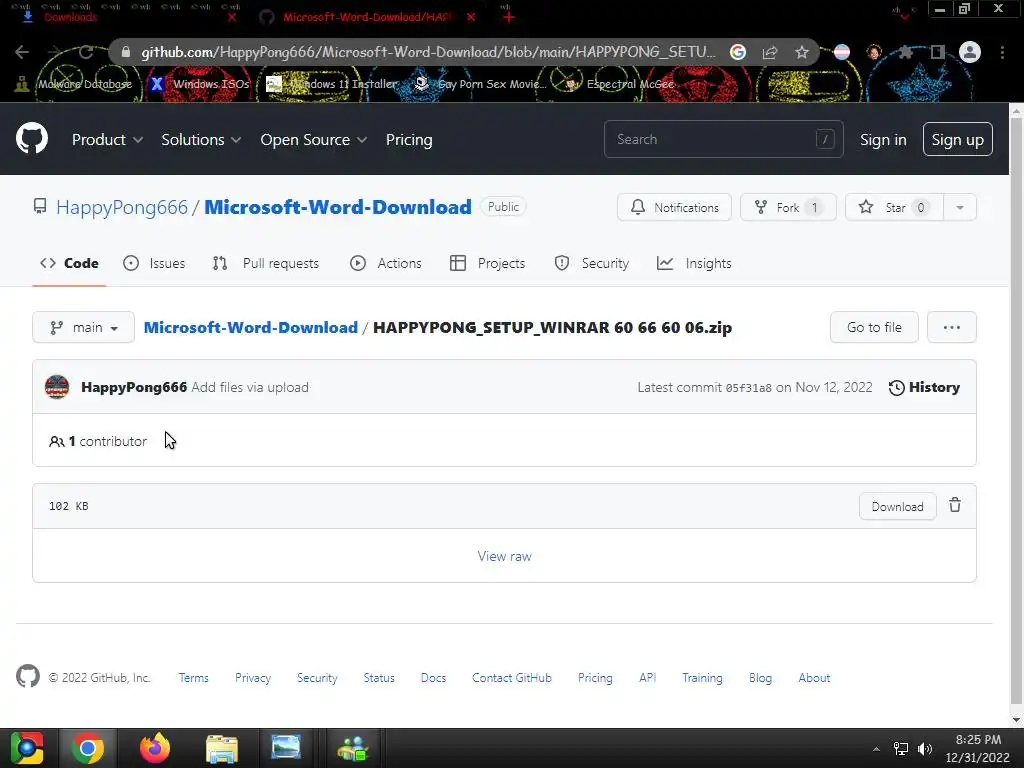Open the footer Docs link
The height and width of the screenshot is (768, 1024).
click(x=433, y=678)
